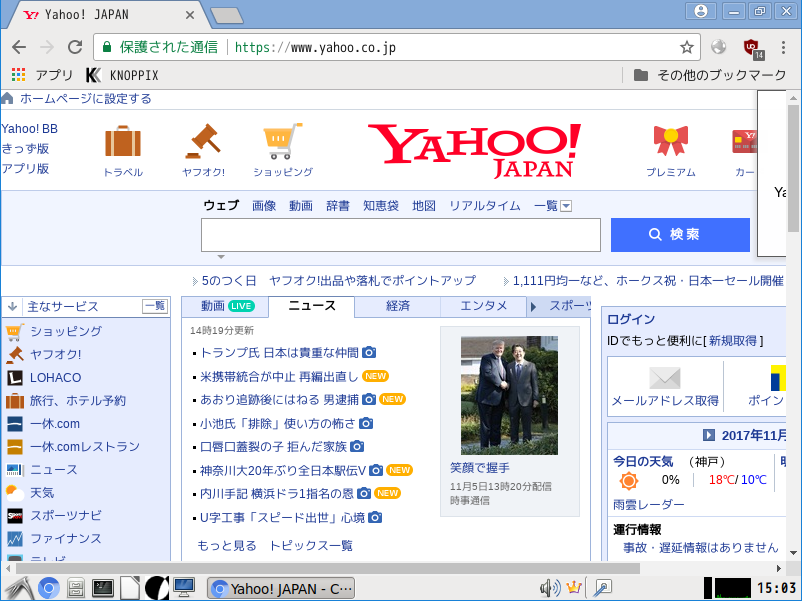
Task: Click the 一覧 button beside 主なサービス
Action: 155,306
